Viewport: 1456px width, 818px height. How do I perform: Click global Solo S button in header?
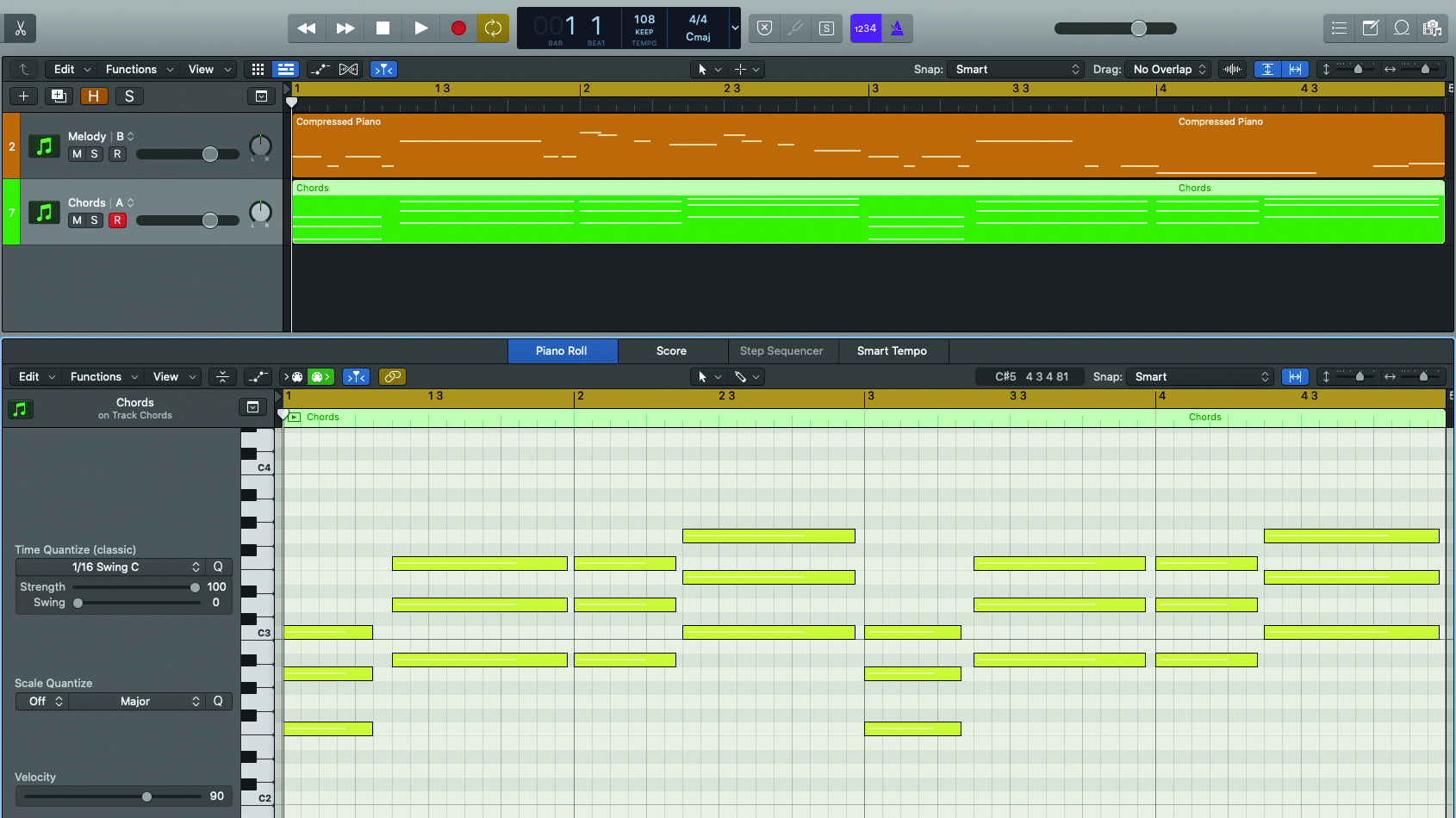[x=129, y=96]
